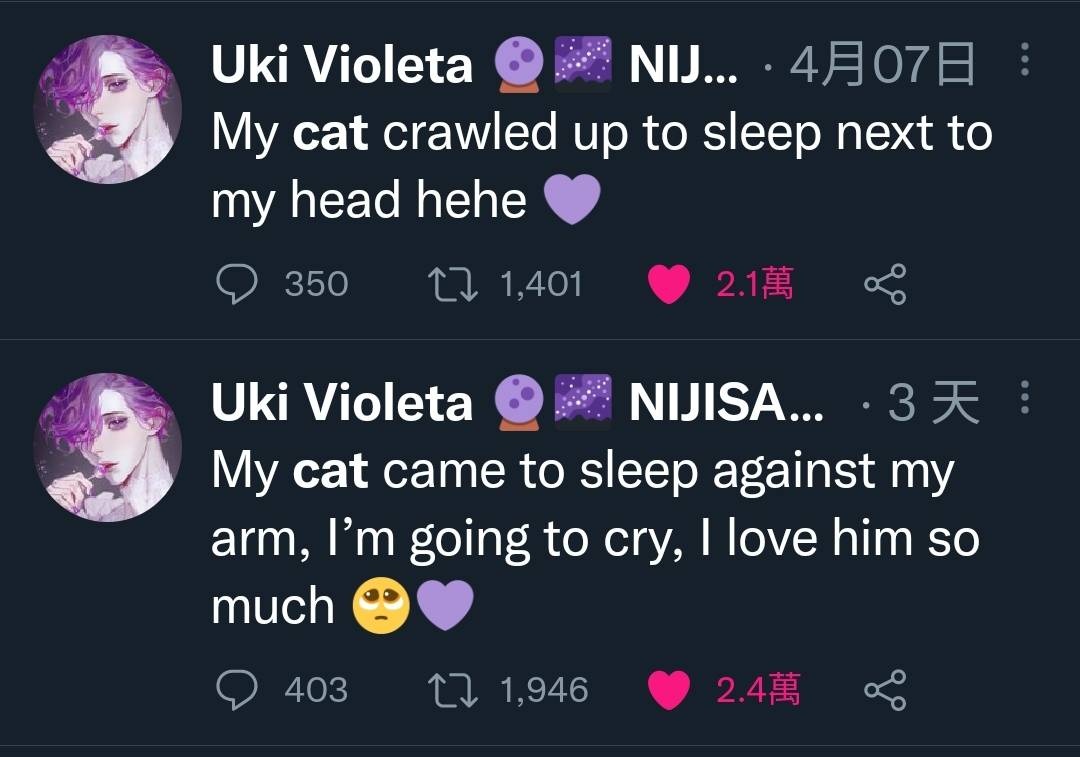Open replies on the first tweet
This screenshot has width=1080, height=757.
[237, 284]
